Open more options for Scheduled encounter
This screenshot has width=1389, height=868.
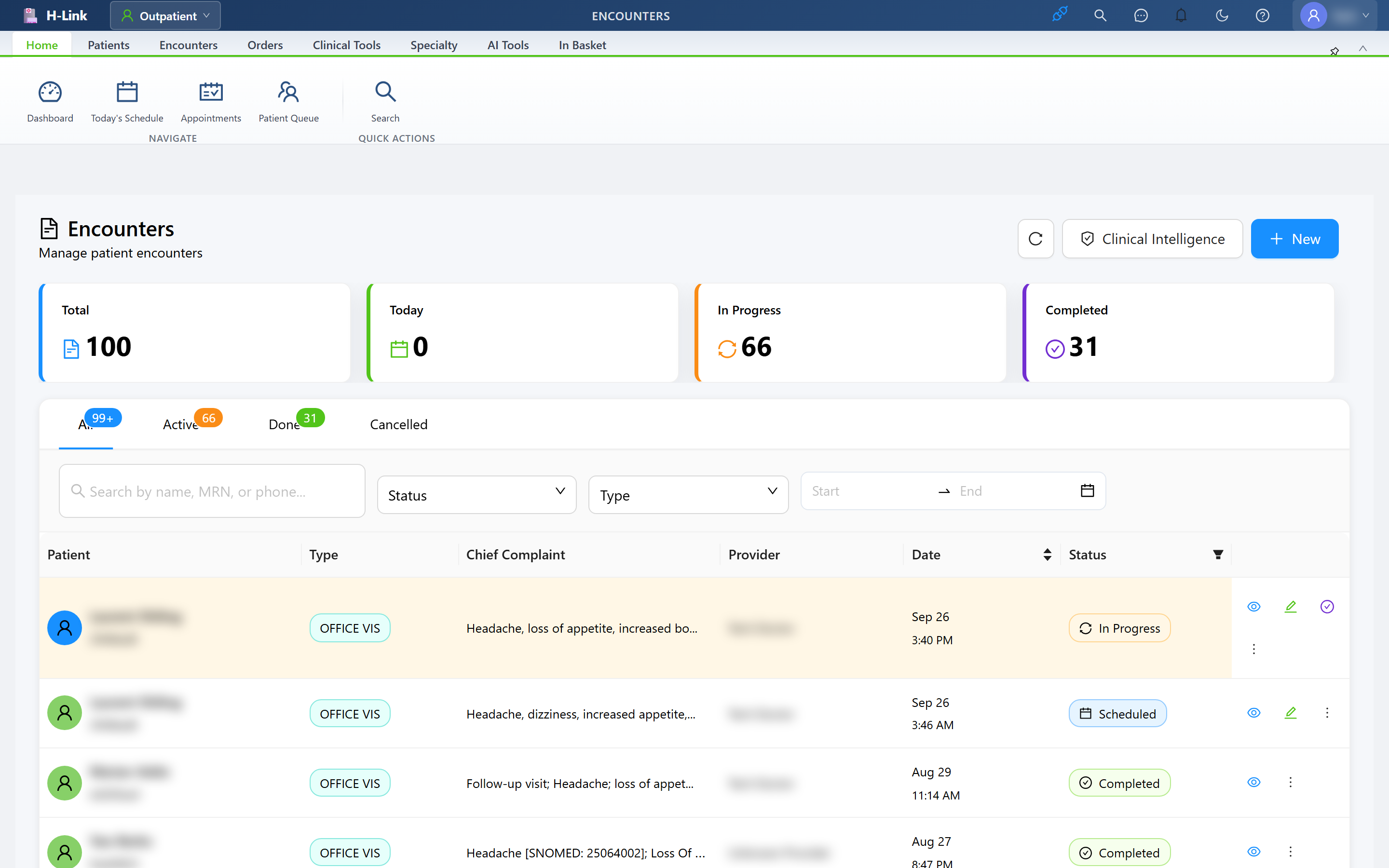pyautogui.click(x=1327, y=713)
